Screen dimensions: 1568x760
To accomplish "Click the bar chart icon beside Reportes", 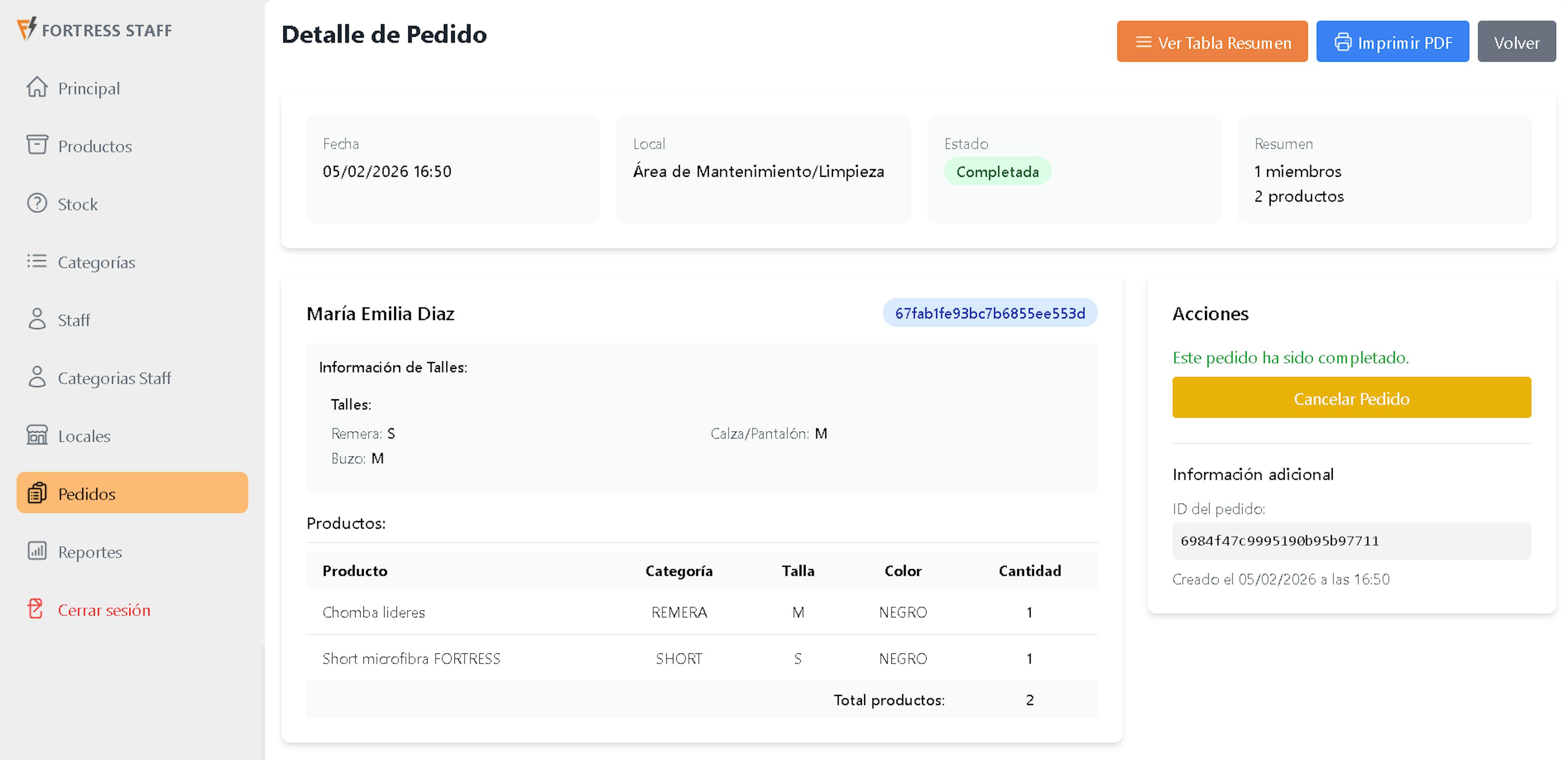I will click(36, 551).
